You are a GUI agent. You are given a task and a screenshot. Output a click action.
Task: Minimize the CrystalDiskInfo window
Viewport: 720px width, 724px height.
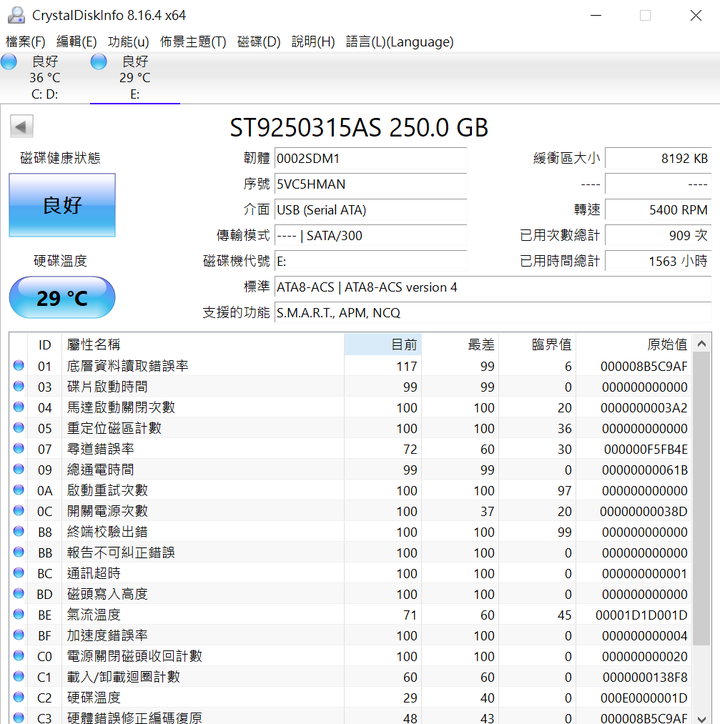tap(596, 15)
